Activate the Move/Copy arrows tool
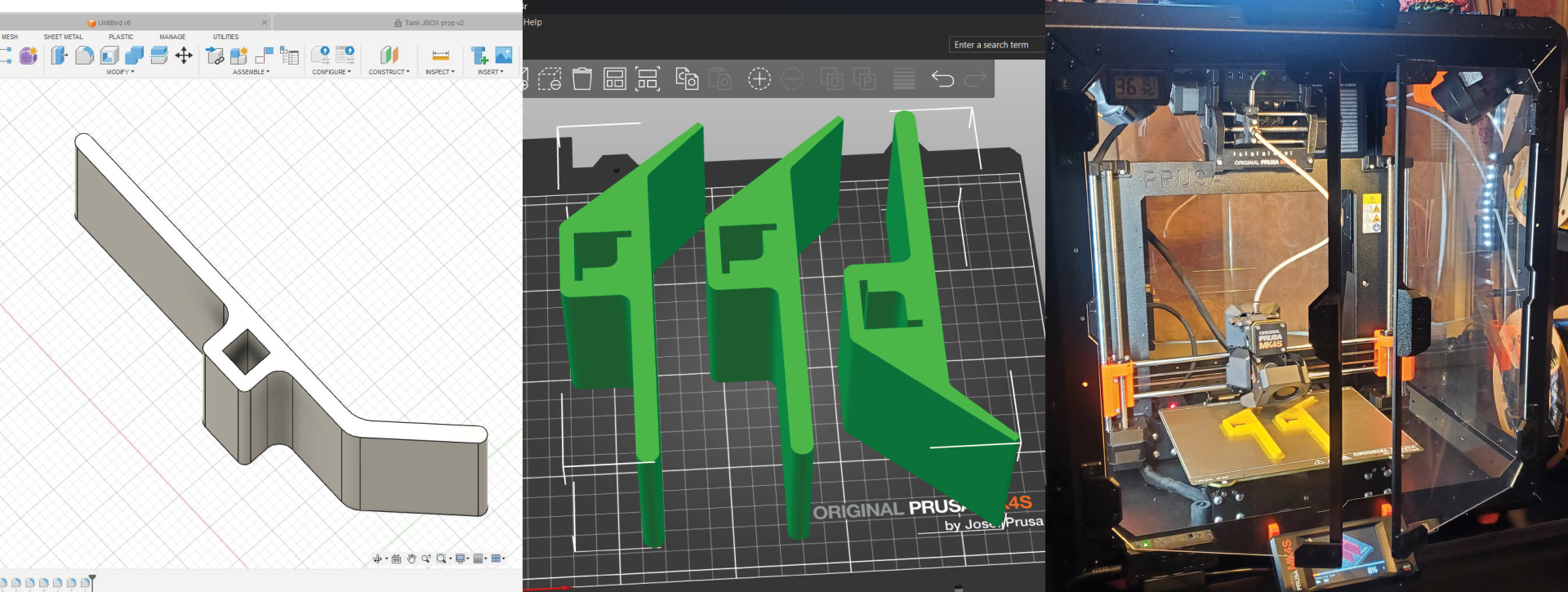Image resolution: width=1568 pixels, height=592 pixels. (x=184, y=56)
